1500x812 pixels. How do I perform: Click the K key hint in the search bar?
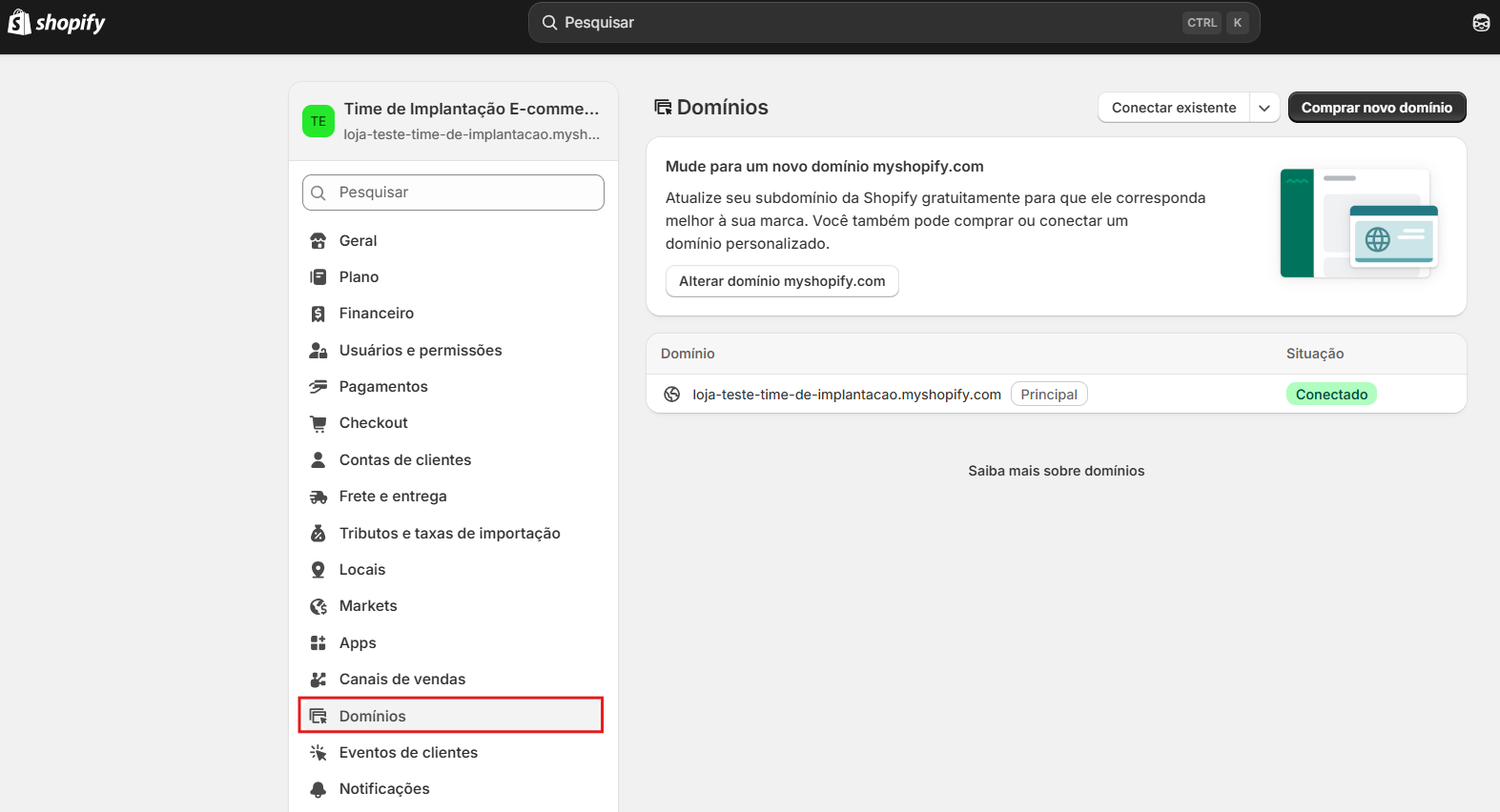(1238, 23)
